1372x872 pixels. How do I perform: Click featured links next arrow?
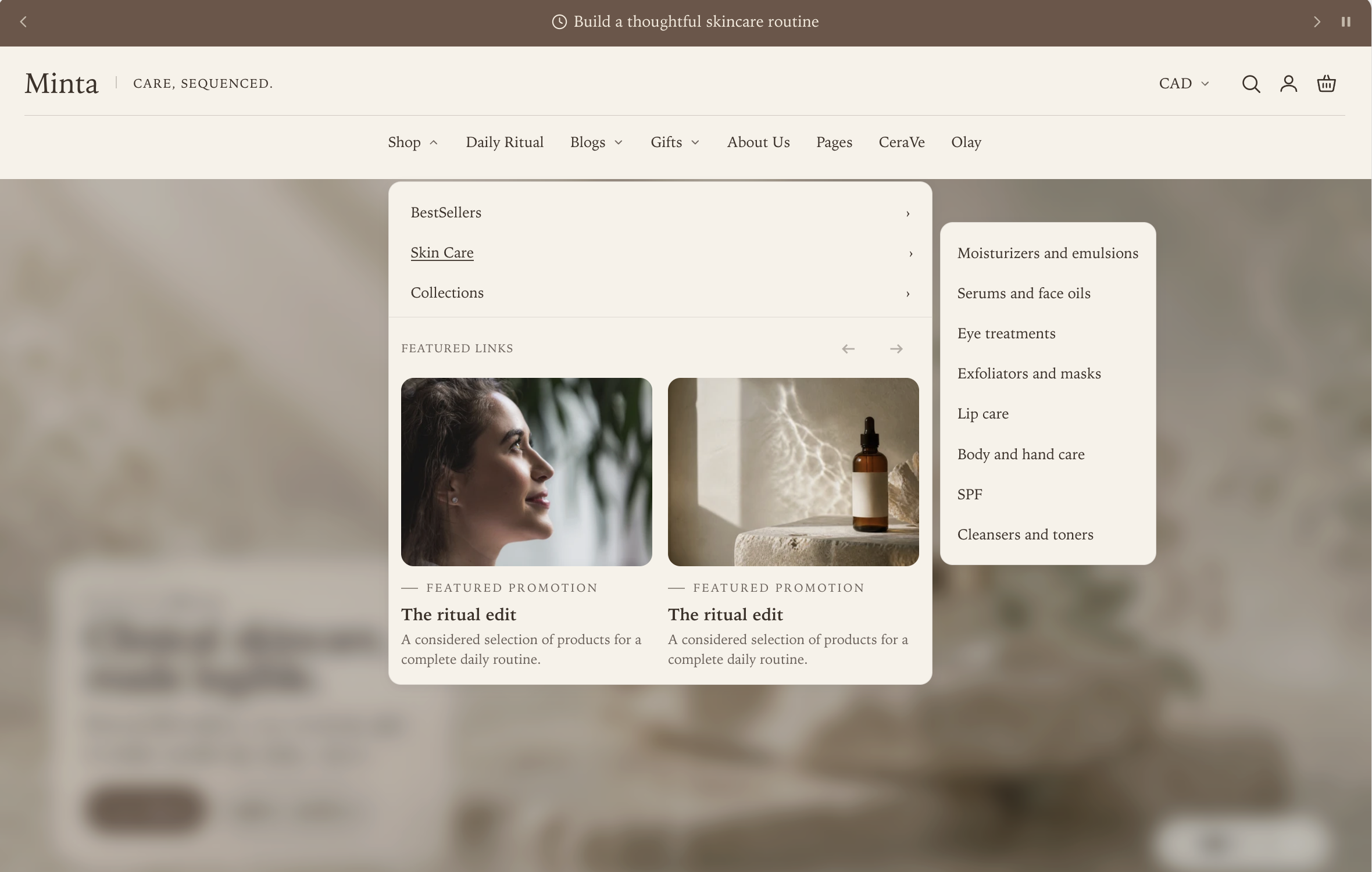[896, 349]
